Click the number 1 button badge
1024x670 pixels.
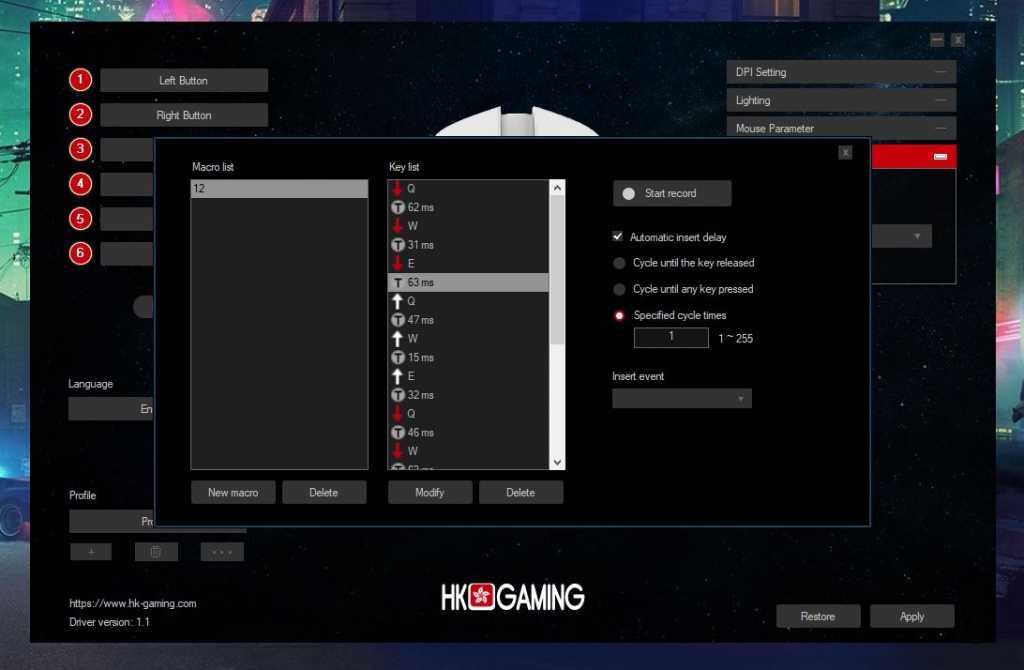click(x=81, y=80)
